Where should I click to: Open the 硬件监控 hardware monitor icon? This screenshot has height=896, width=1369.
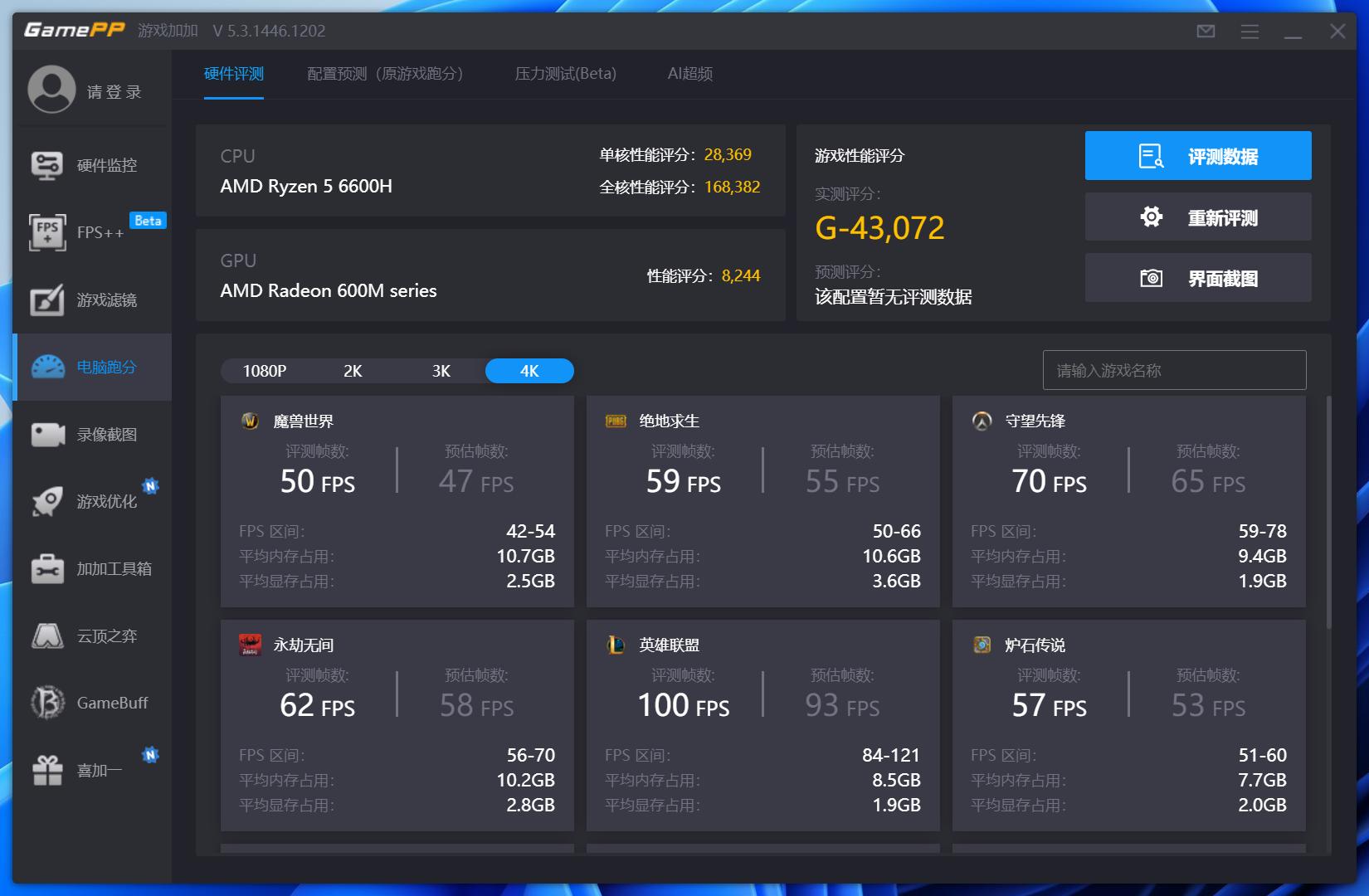pos(47,165)
